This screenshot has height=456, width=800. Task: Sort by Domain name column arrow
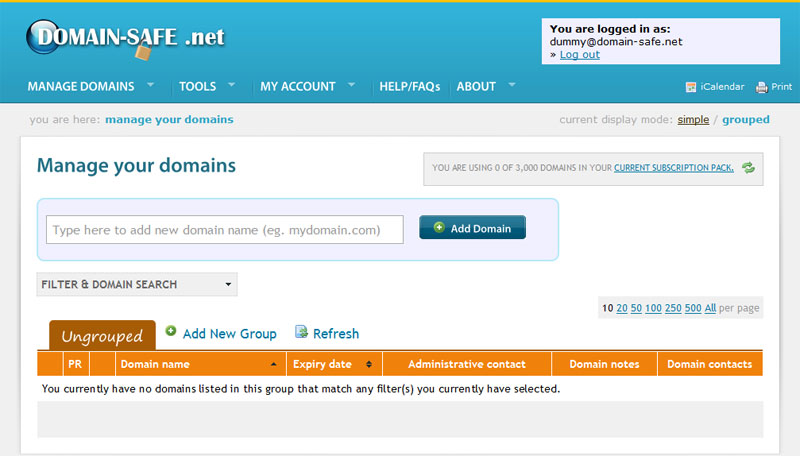pyautogui.click(x=274, y=364)
